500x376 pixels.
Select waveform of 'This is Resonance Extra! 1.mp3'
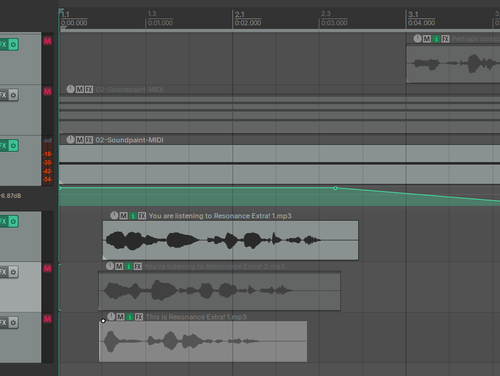click(203, 341)
